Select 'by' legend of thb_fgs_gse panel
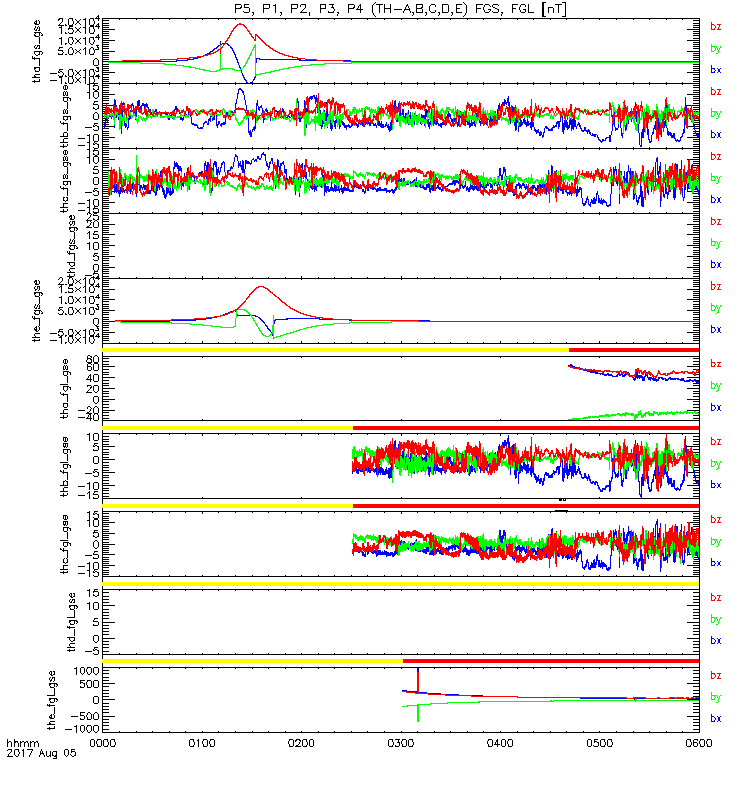Image resolution: width=750 pixels, height=800 pixels. click(x=716, y=113)
